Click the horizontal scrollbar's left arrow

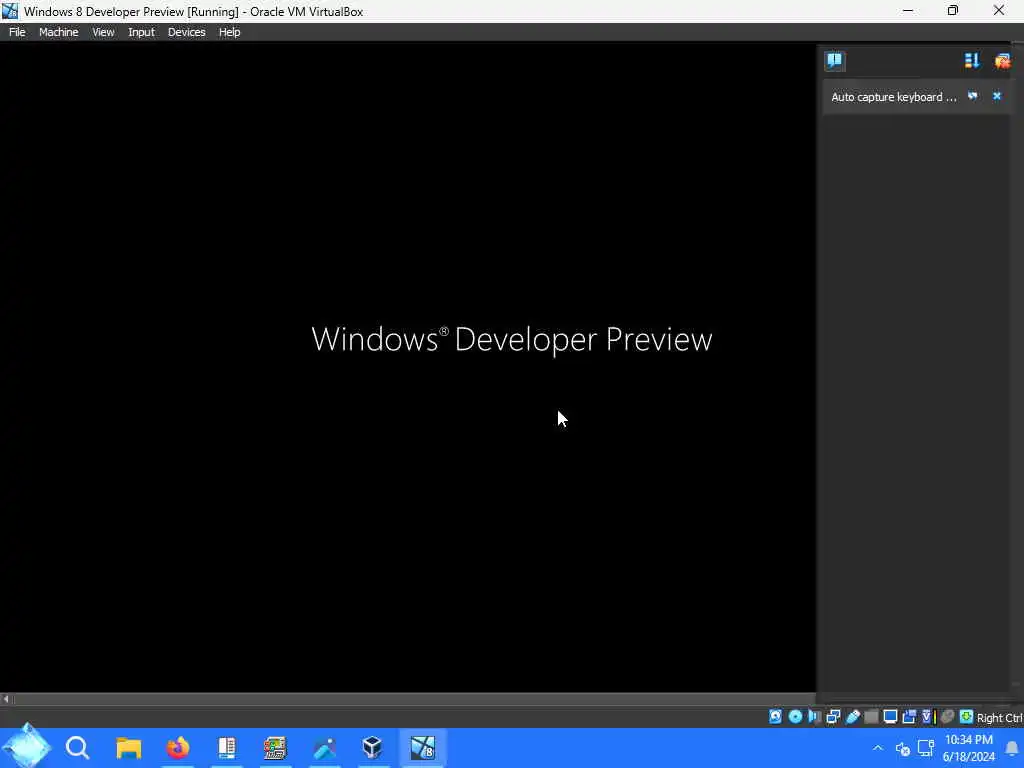(x=6, y=699)
